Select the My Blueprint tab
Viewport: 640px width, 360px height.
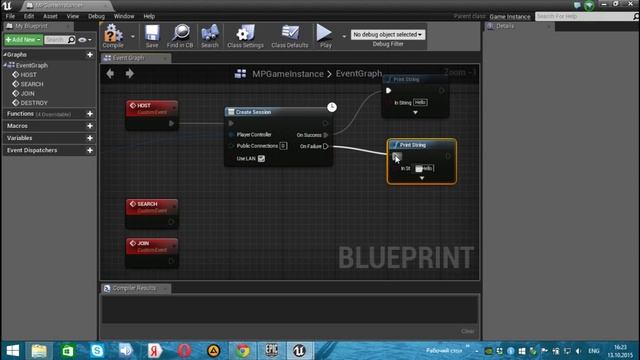click(x=39, y=26)
